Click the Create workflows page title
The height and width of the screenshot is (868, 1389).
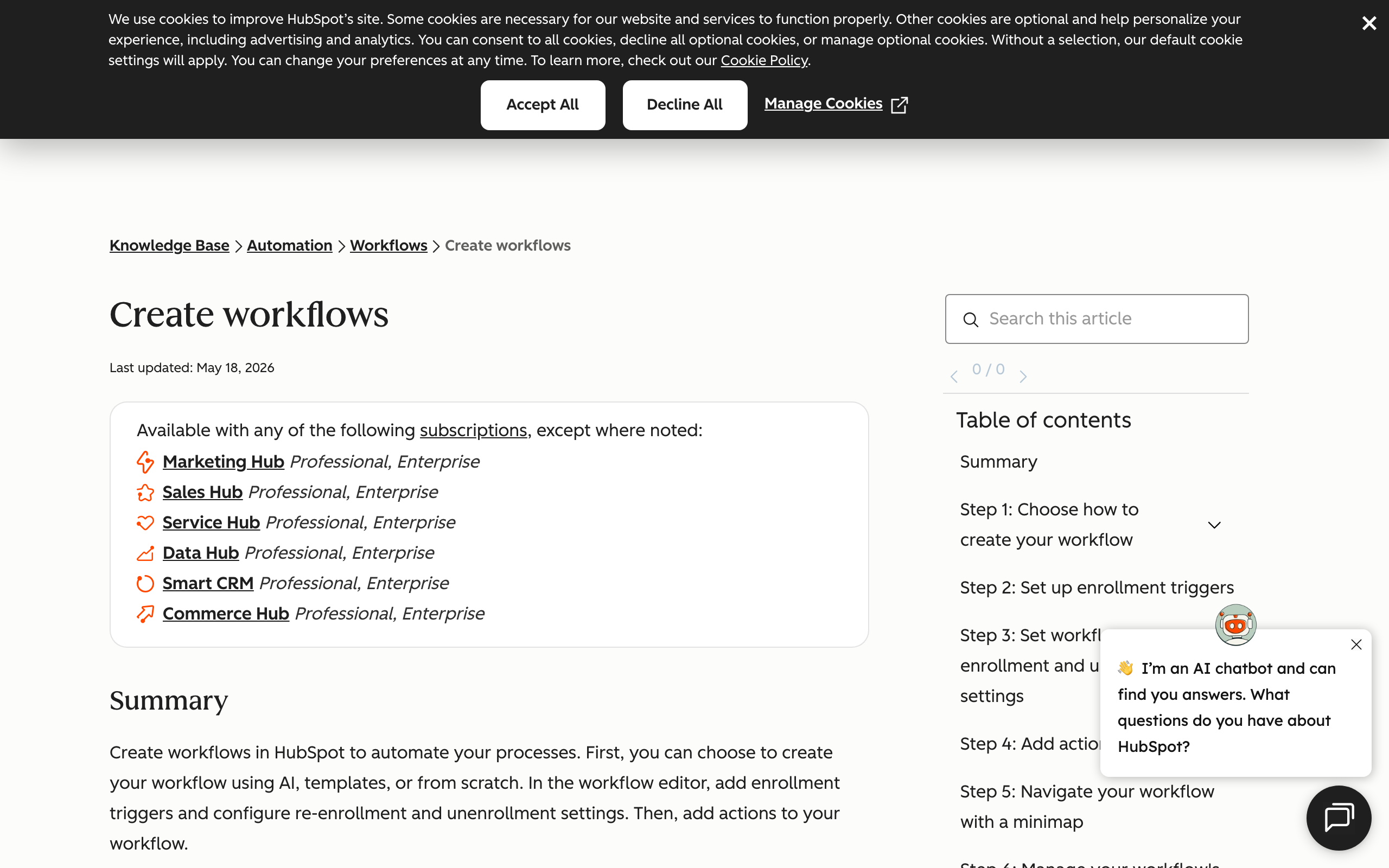[x=249, y=315]
